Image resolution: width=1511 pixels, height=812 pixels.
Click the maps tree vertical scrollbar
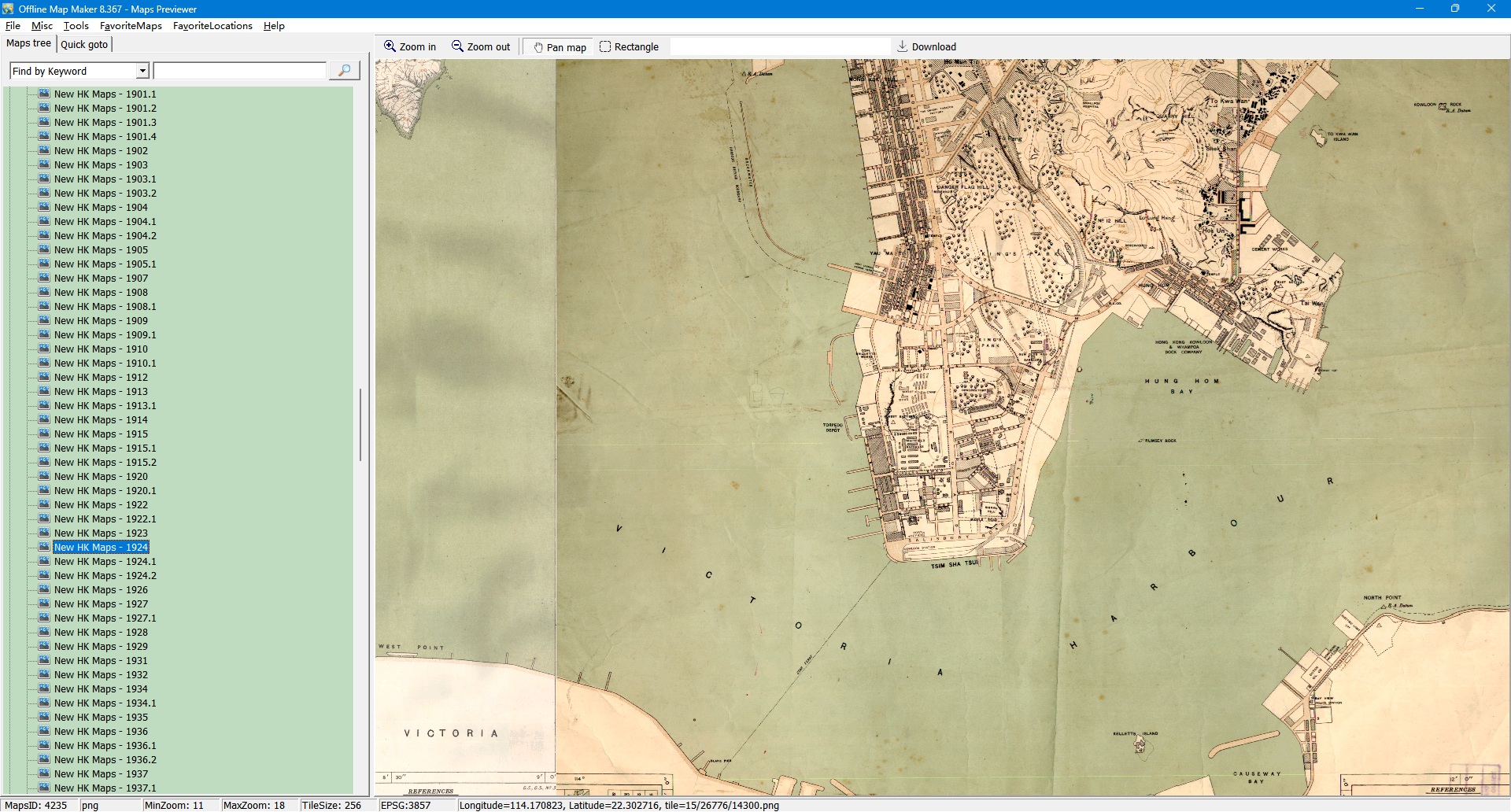click(x=360, y=425)
